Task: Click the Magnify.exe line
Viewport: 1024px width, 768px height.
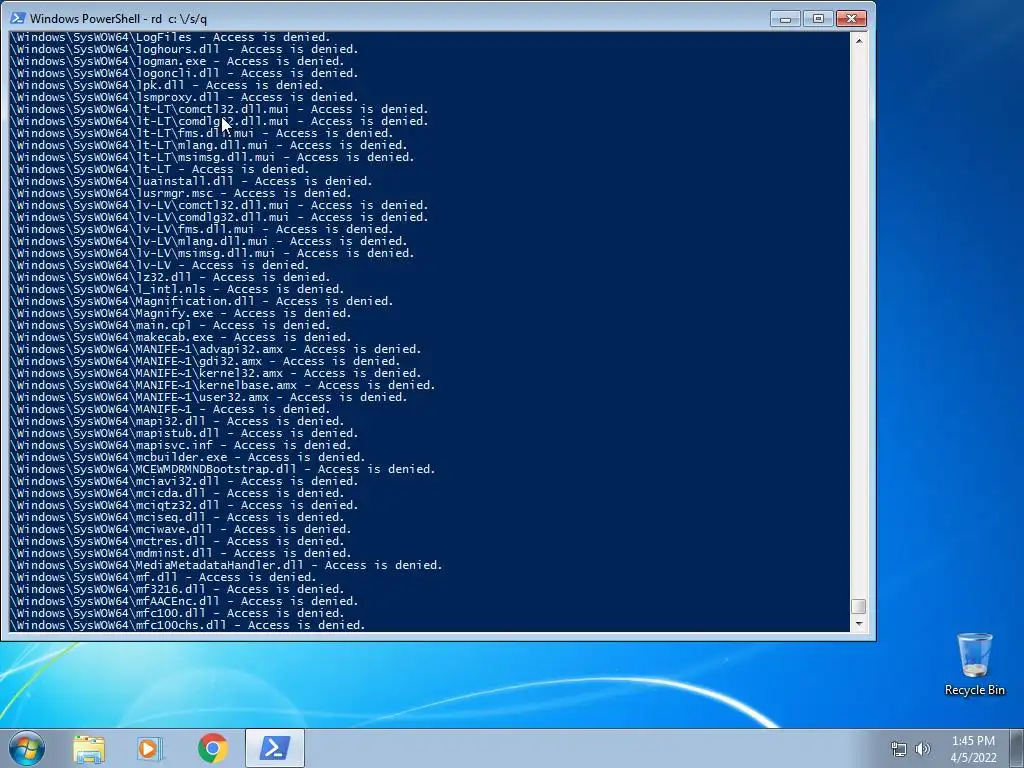Action: click(x=181, y=313)
